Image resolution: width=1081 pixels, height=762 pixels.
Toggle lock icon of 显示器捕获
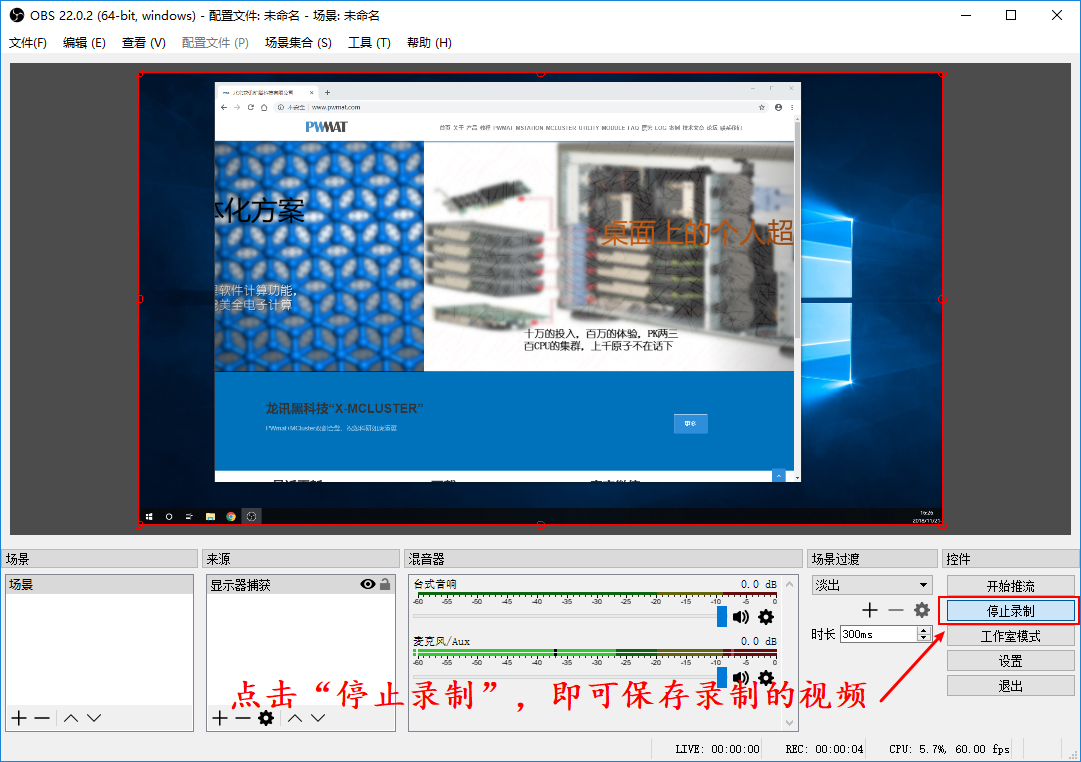point(385,584)
